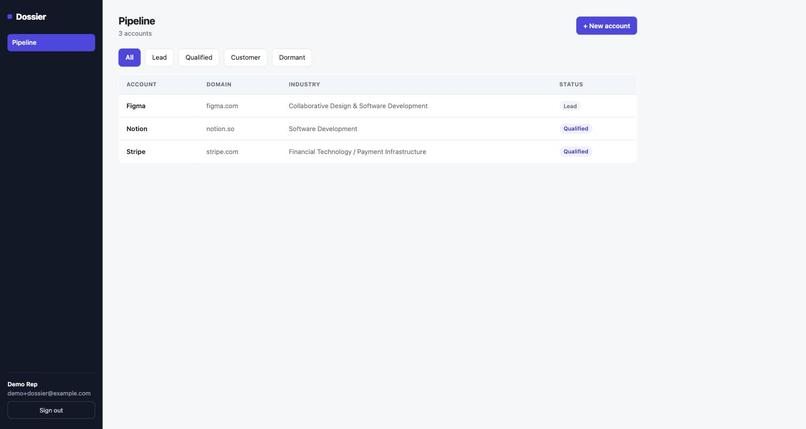This screenshot has height=429, width=806.
Task: Click the notion.so domain cell
Action: coord(220,129)
